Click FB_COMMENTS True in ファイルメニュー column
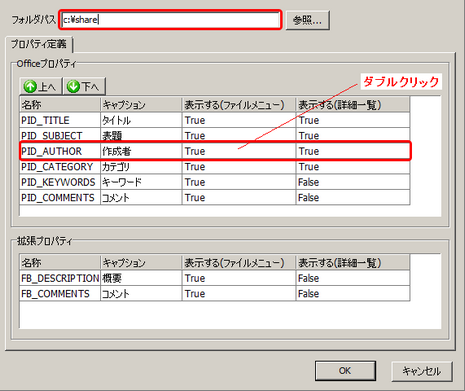Viewport: 465px width, 391px height. click(239, 293)
